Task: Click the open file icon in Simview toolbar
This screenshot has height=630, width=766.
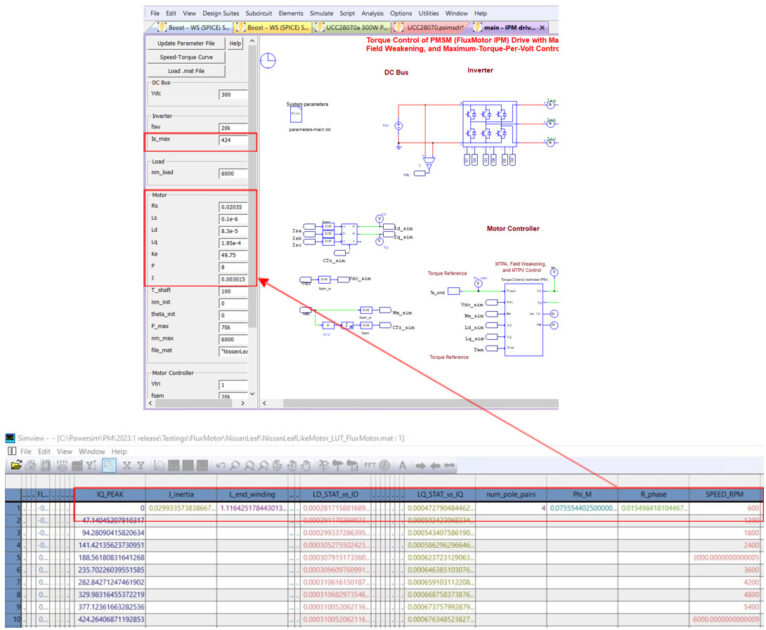Action: (15, 466)
